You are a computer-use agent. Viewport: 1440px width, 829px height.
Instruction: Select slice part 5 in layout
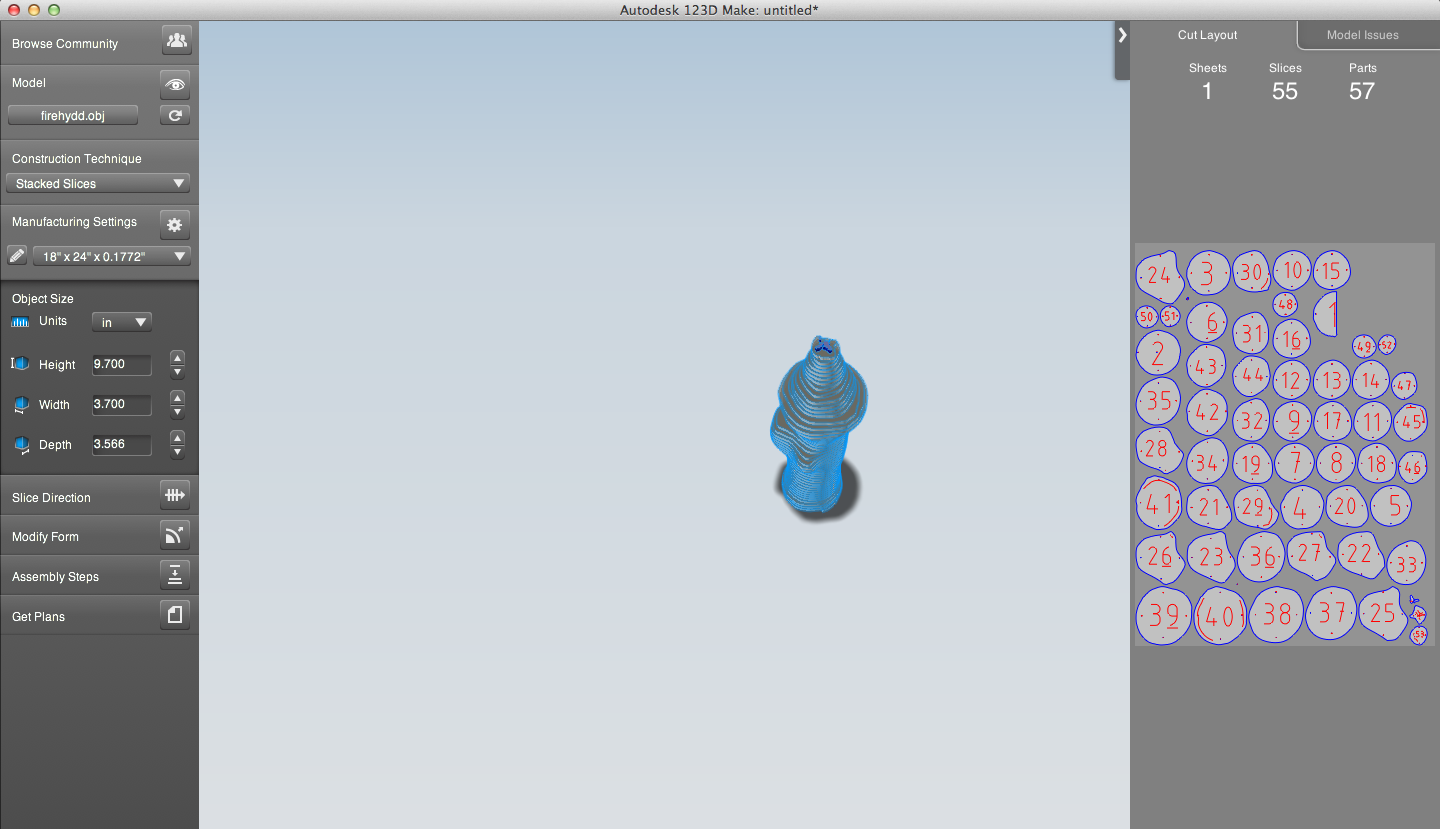point(1391,505)
